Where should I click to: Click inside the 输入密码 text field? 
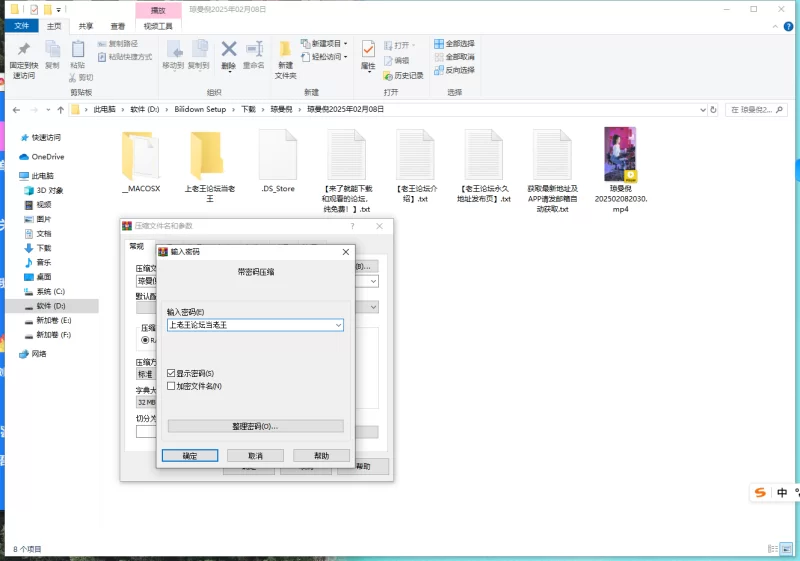click(x=248, y=325)
